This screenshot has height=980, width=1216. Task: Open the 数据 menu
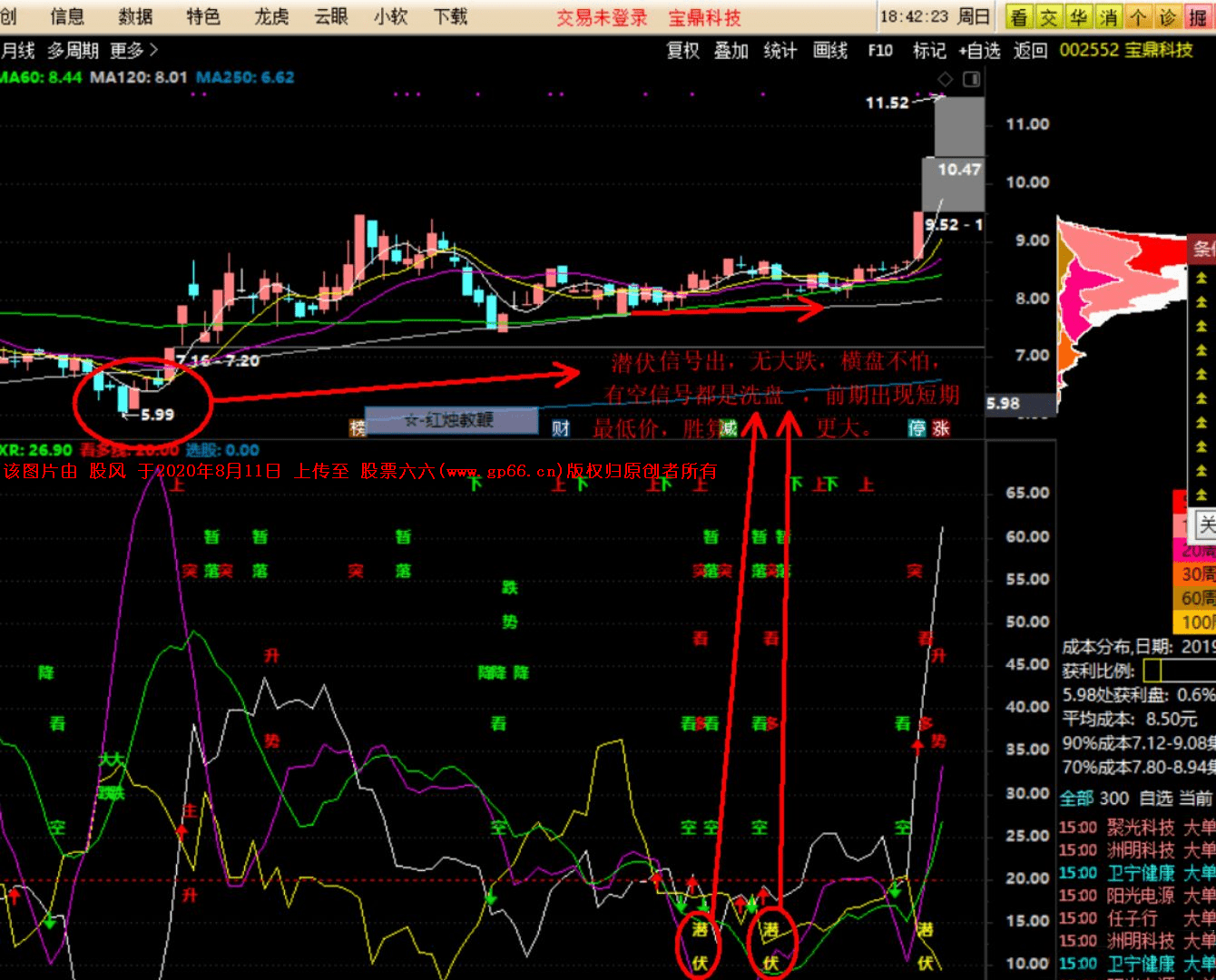tap(136, 16)
